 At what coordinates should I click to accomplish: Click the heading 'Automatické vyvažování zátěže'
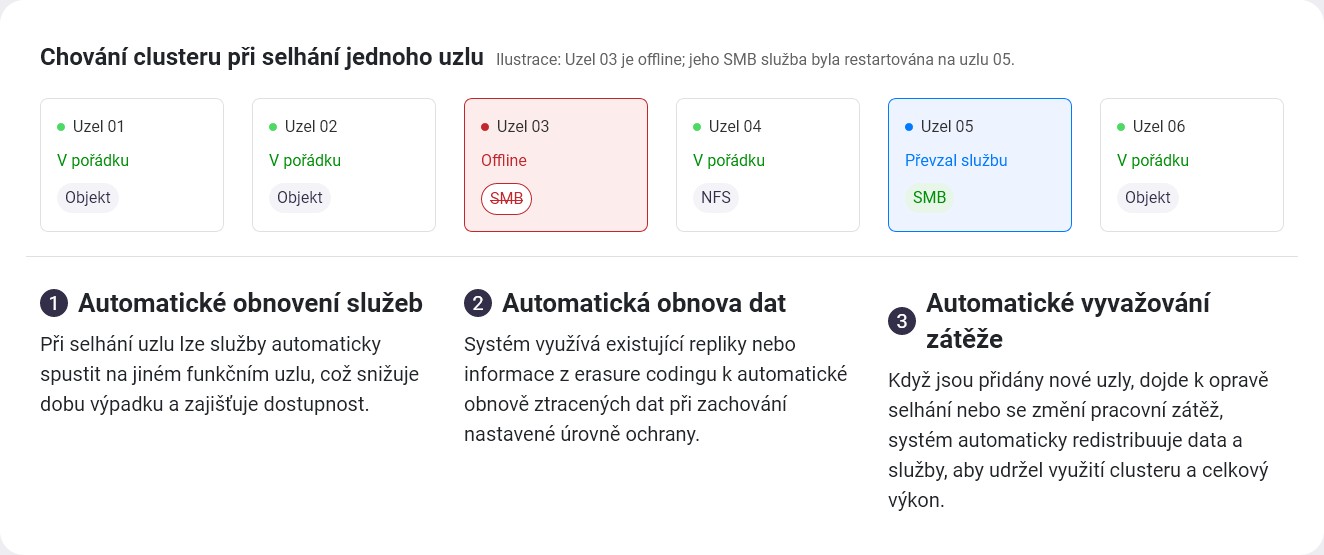tap(1068, 321)
